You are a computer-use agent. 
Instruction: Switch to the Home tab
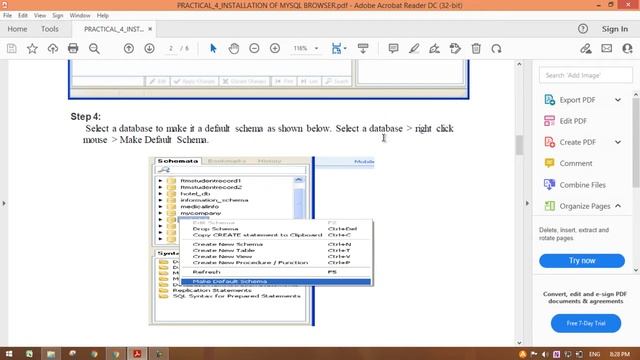[x=17, y=29]
